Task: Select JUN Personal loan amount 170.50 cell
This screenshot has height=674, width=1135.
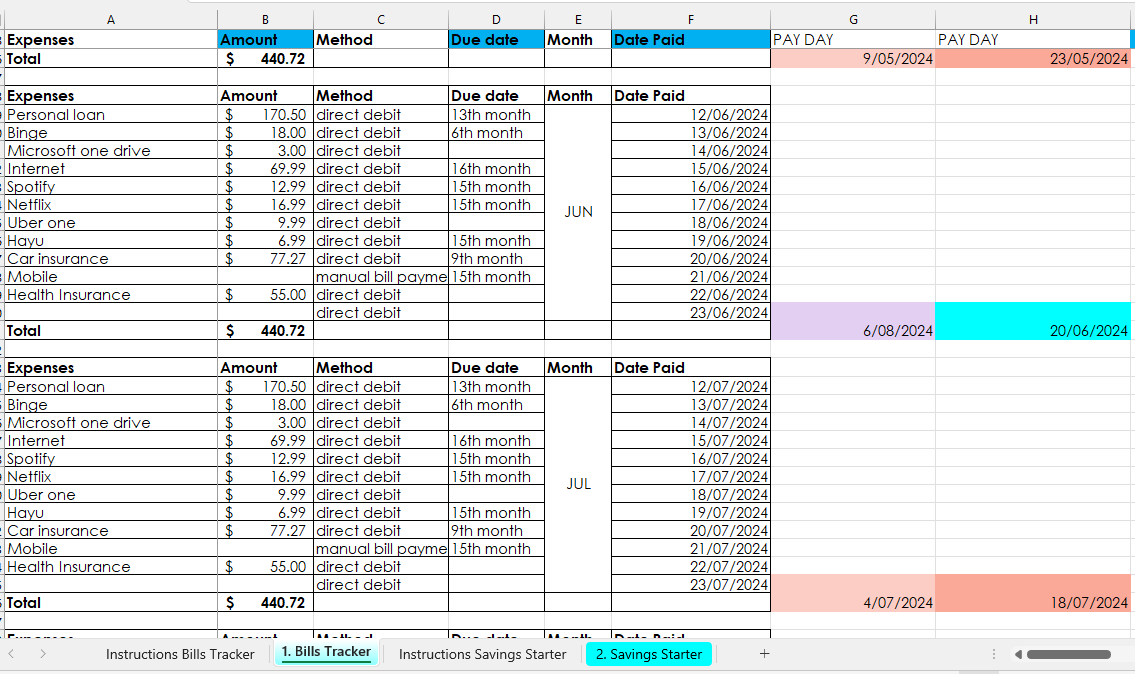Action: 266,114
